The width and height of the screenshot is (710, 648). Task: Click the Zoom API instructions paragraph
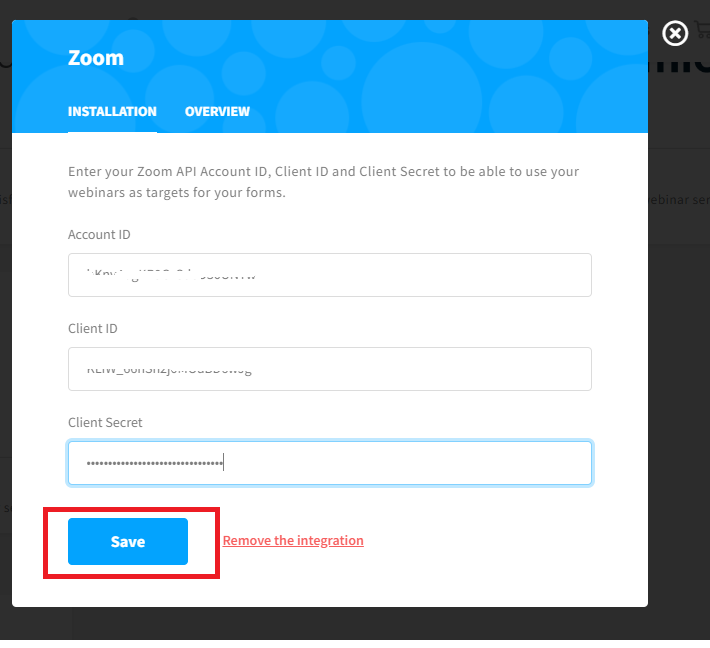(x=323, y=182)
